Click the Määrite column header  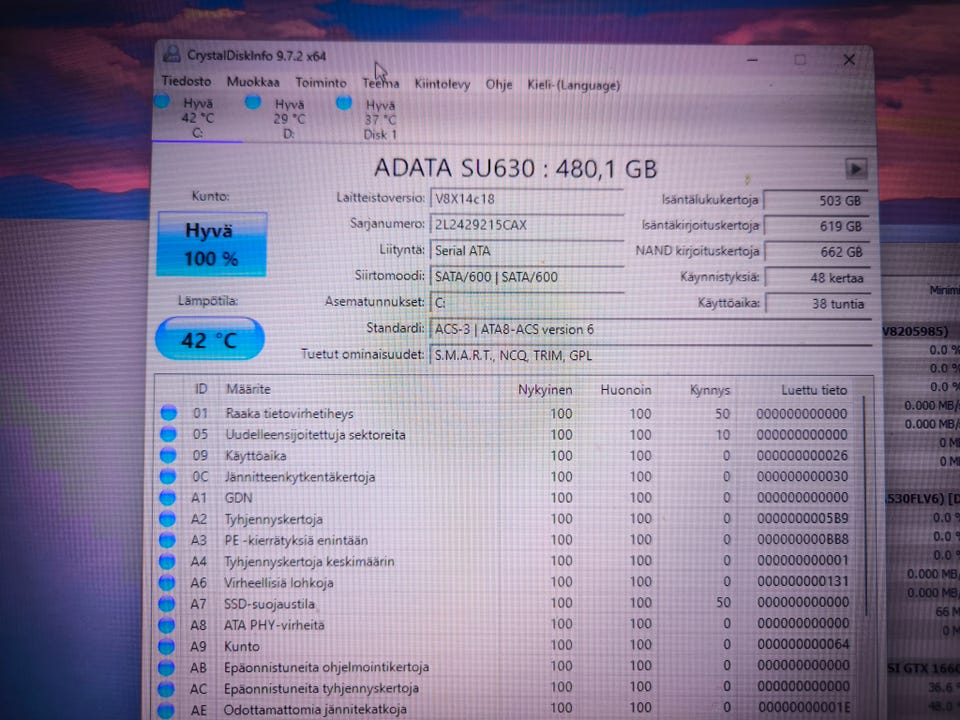248,389
